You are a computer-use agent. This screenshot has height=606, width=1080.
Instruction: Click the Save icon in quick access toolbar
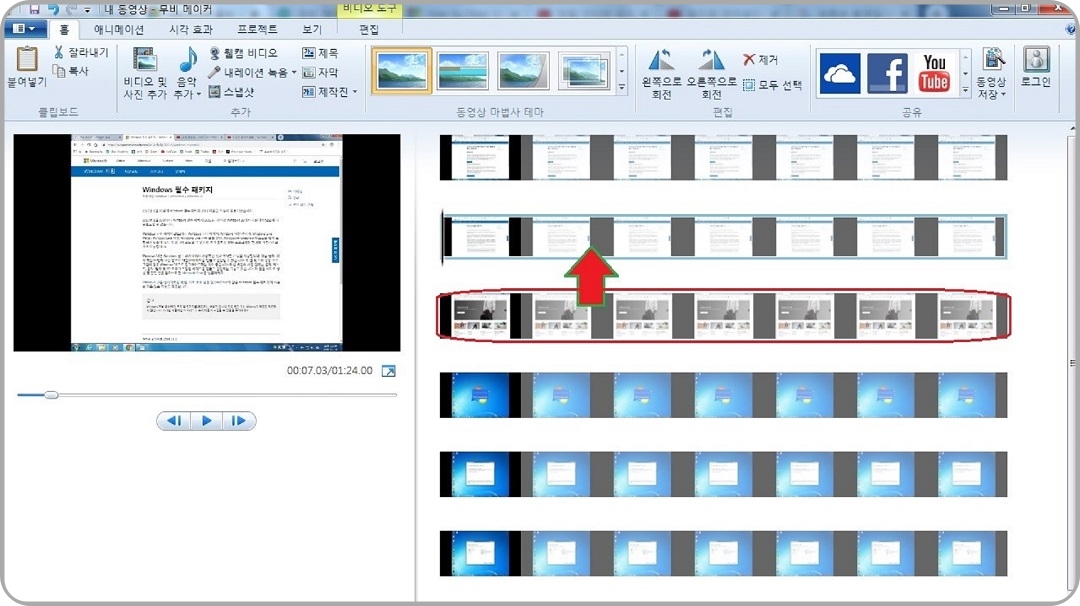[x=34, y=9]
